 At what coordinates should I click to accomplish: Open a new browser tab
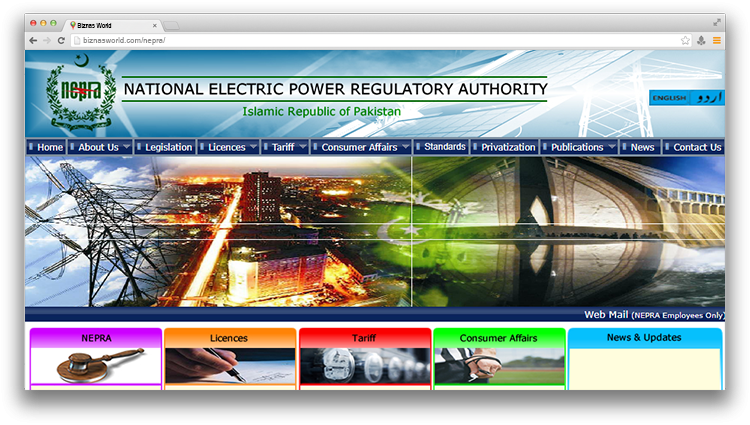click(171, 25)
